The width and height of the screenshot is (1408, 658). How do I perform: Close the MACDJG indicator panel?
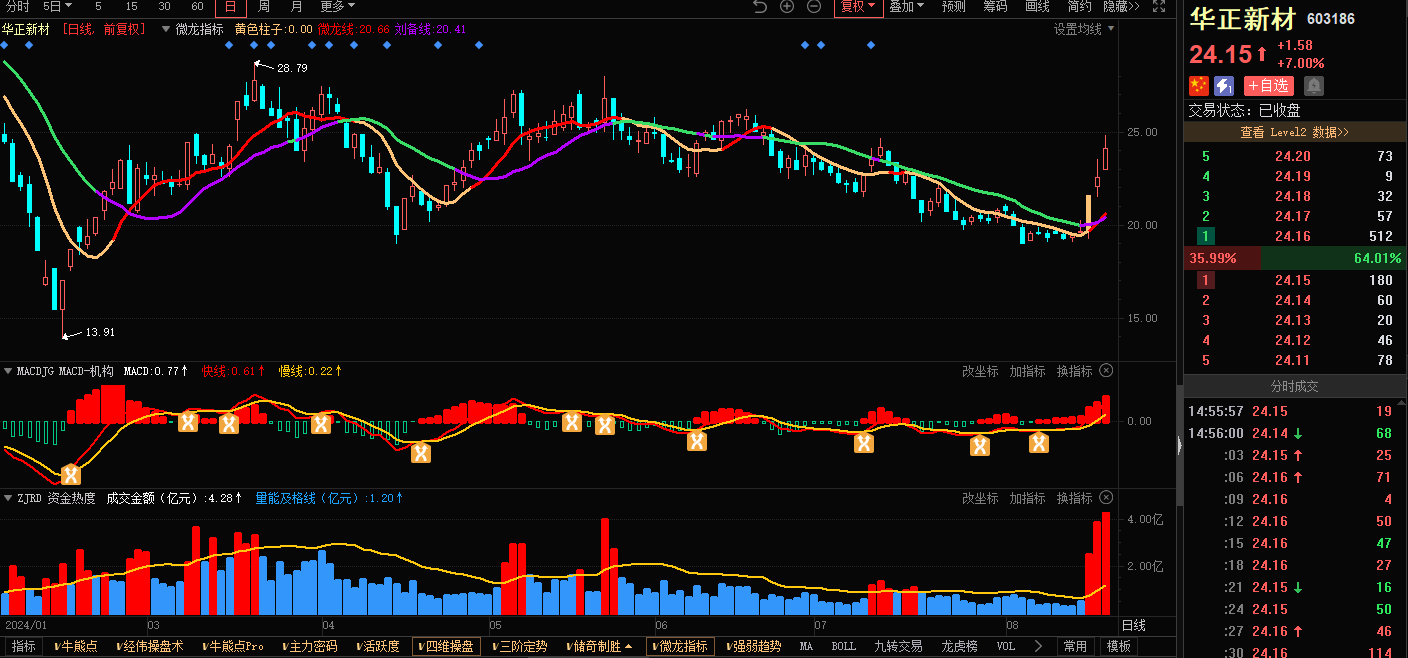1106,371
